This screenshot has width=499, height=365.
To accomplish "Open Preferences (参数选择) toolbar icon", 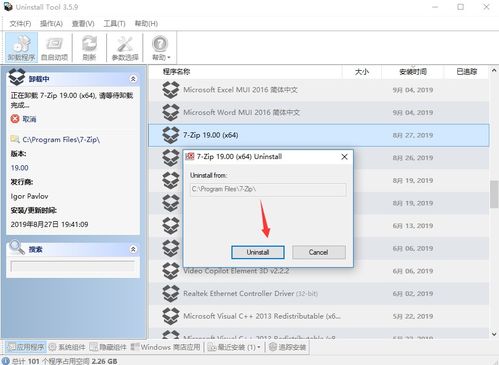I will click(x=125, y=47).
